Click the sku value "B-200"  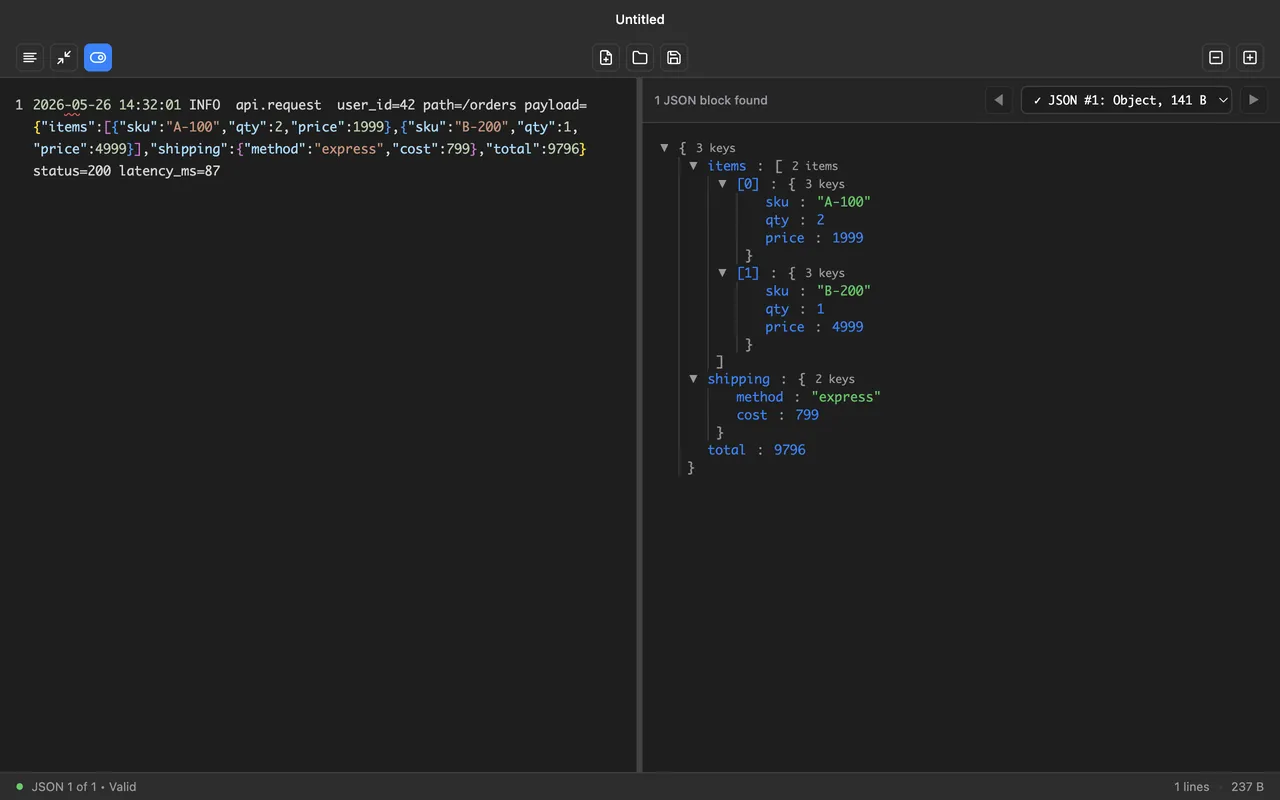tap(844, 291)
